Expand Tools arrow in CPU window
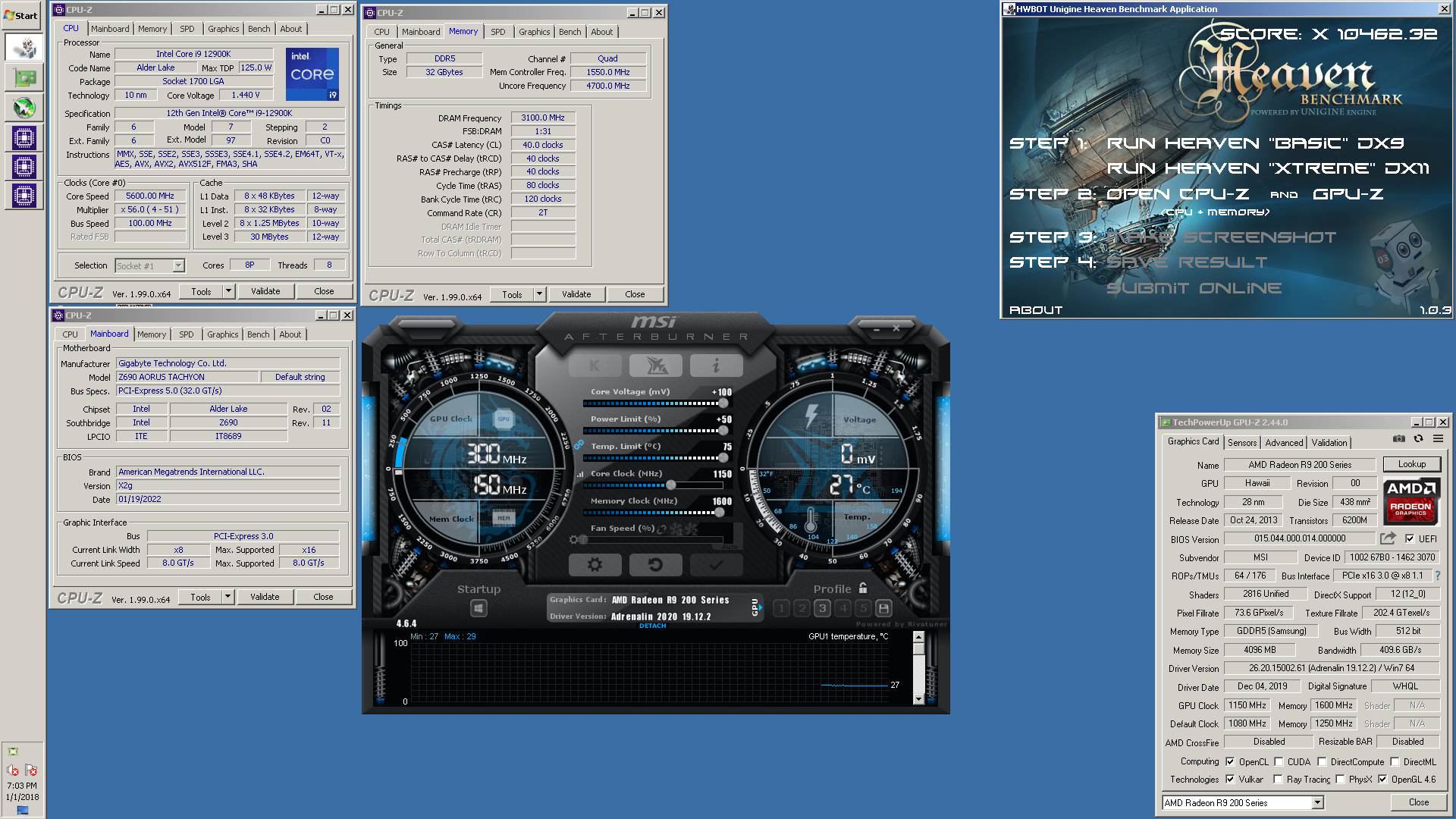 point(228,291)
